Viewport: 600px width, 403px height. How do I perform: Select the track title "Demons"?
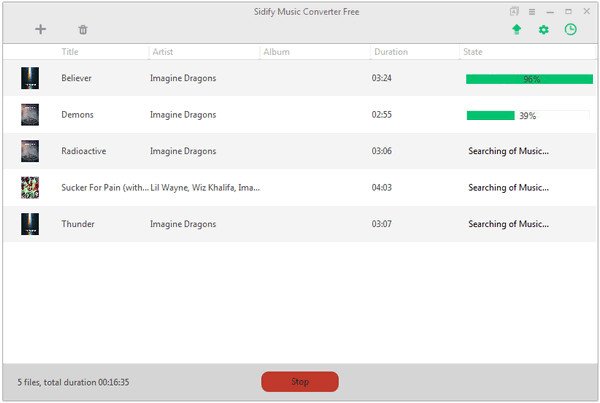click(x=77, y=114)
